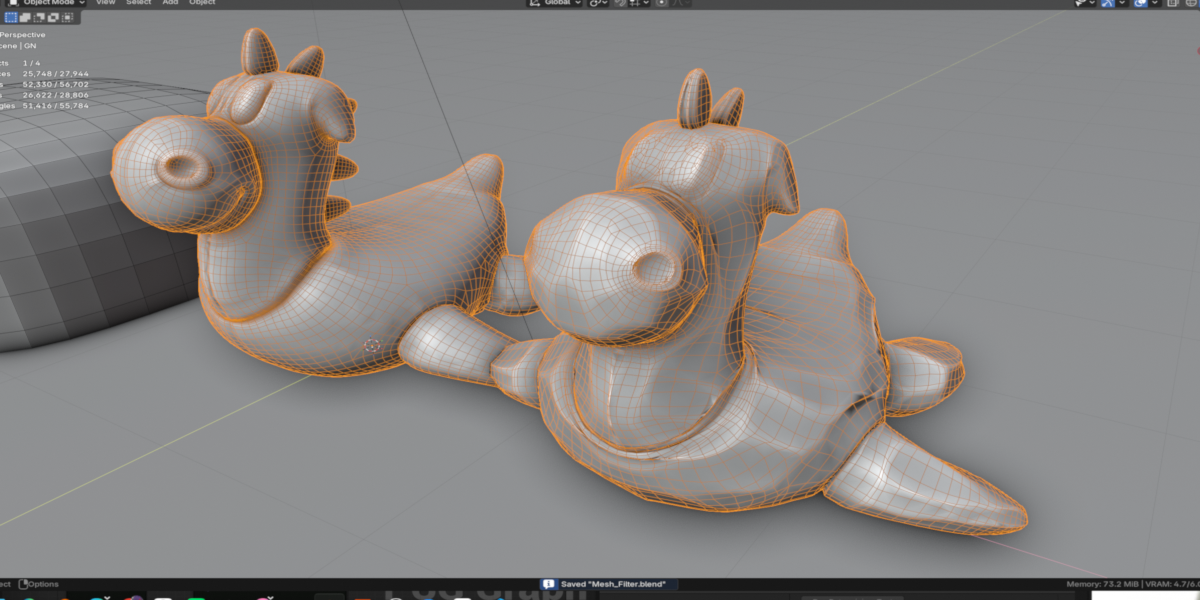
Task: Open the View menu
Action: click(x=105, y=3)
